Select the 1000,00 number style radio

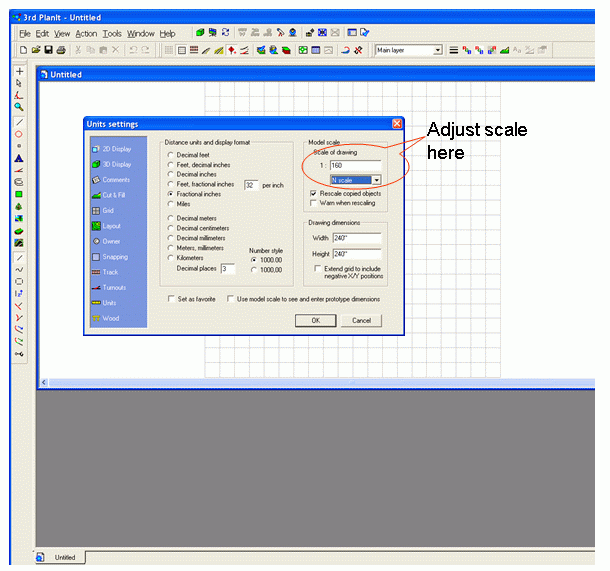(254, 270)
